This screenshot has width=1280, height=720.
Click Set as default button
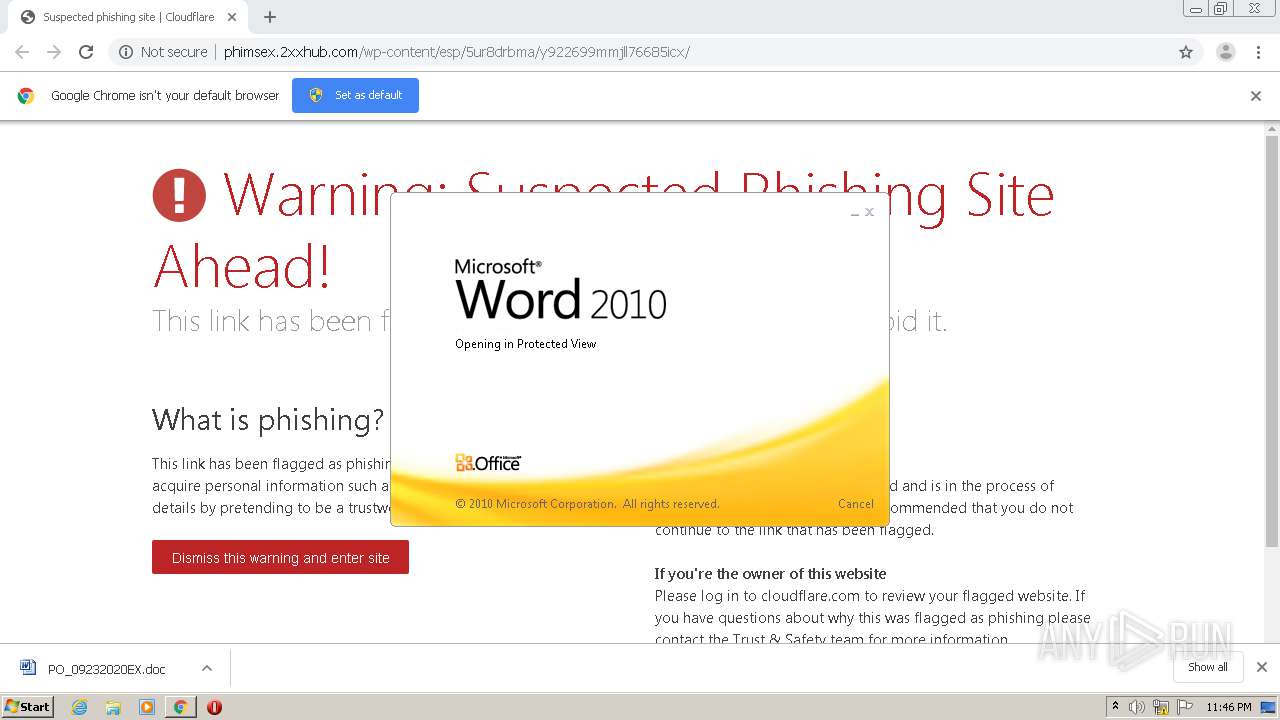(355, 95)
